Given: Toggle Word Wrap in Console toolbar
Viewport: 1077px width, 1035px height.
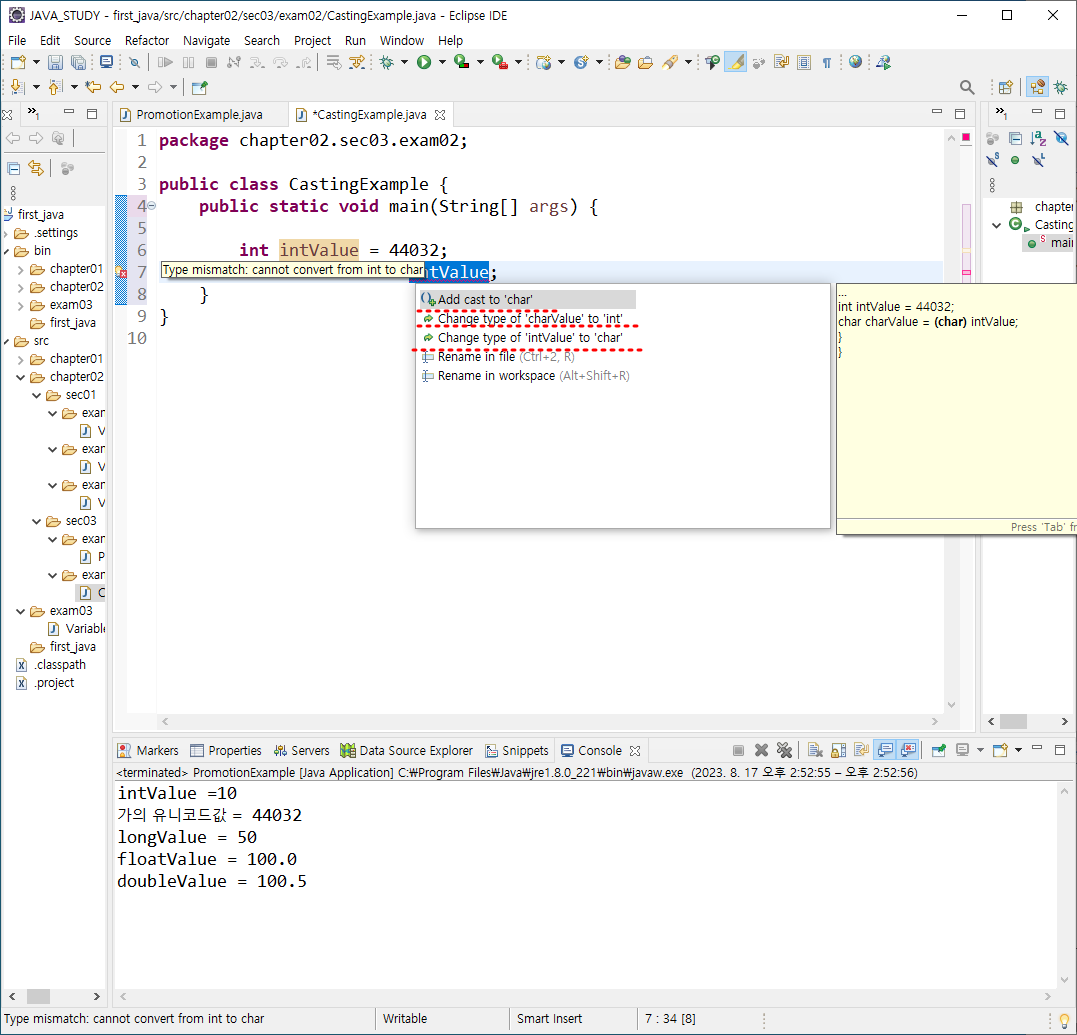Looking at the screenshot, I should tap(861, 750).
